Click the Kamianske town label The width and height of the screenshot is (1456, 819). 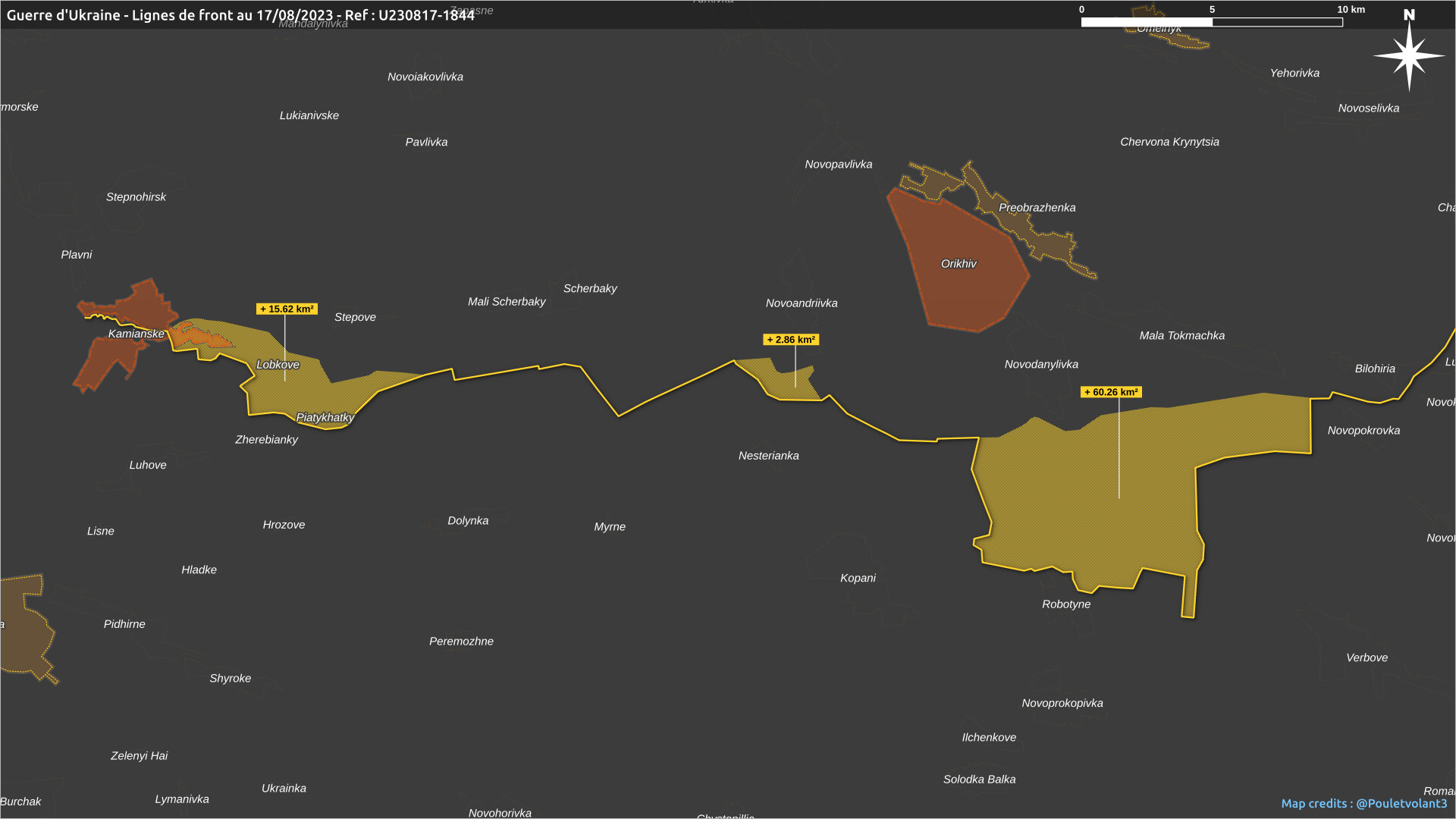136,334
